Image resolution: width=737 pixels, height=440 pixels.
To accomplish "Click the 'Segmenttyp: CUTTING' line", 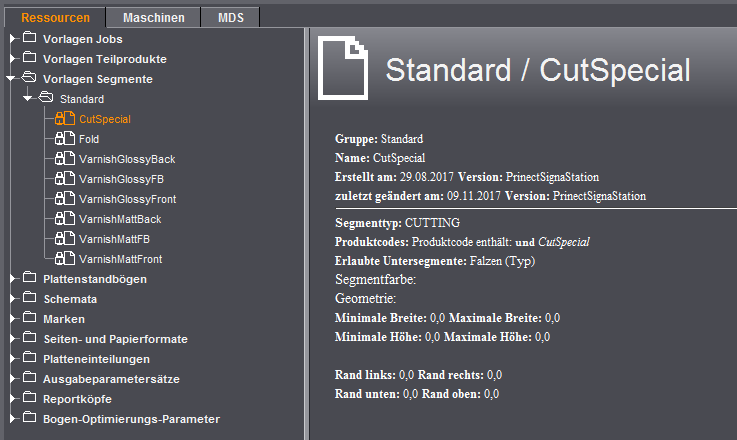I will pos(397,223).
